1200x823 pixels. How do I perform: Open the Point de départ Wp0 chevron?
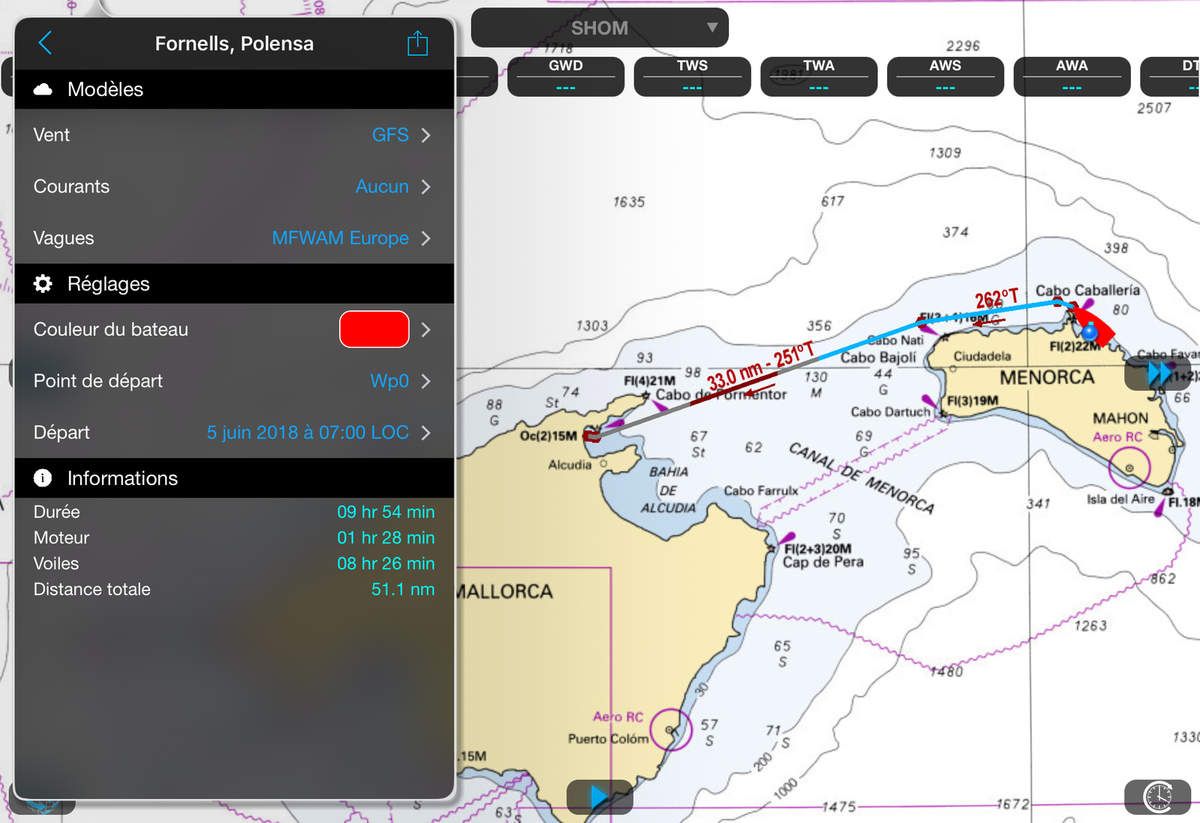pyautogui.click(x=426, y=381)
